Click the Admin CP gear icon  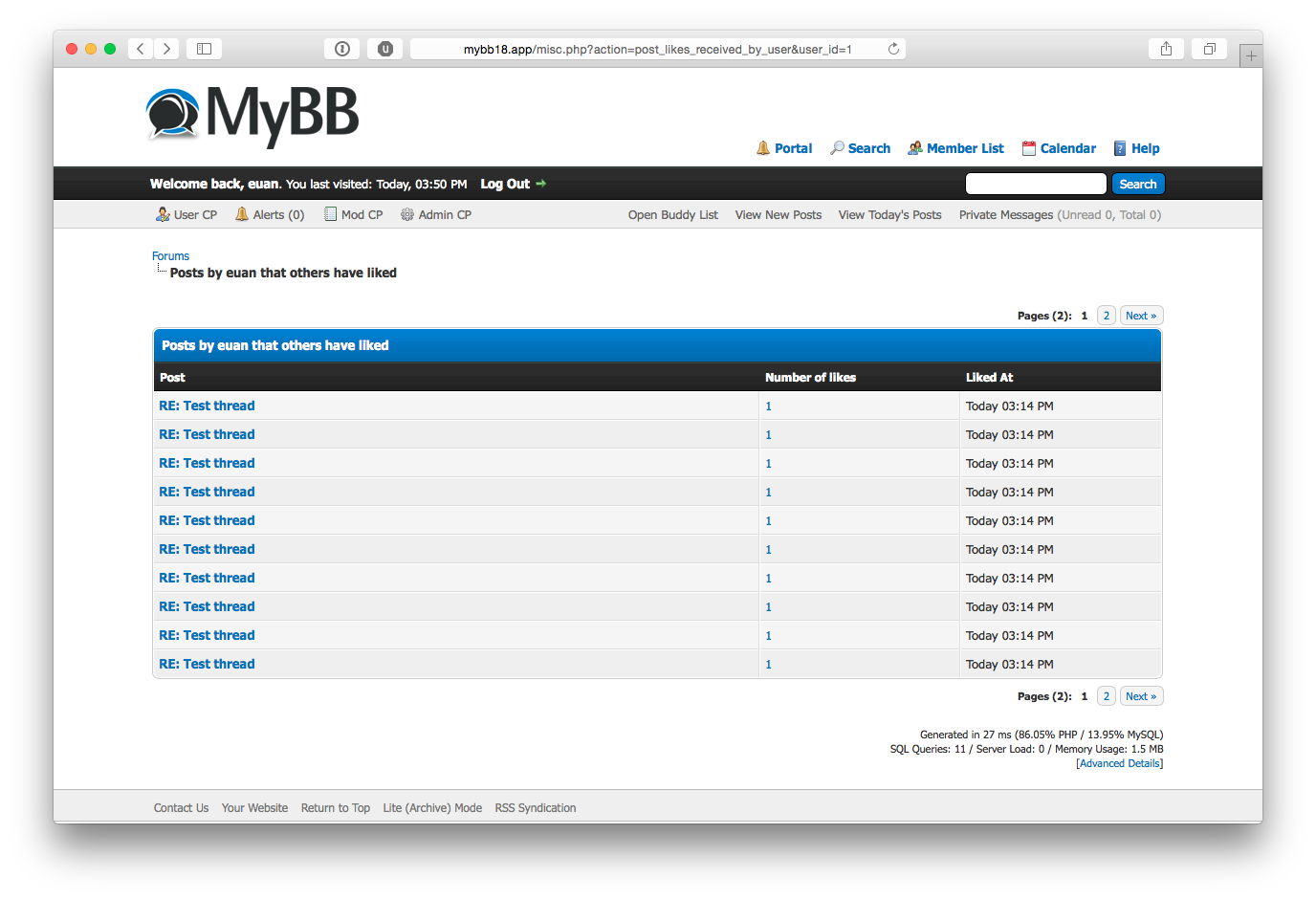tap(407, 214)
